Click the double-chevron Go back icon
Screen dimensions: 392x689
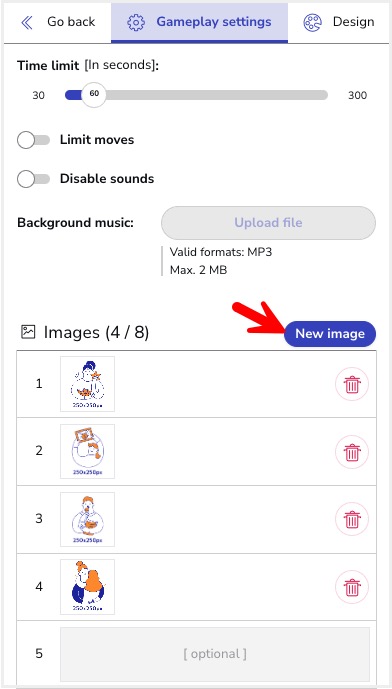point(27,22)
